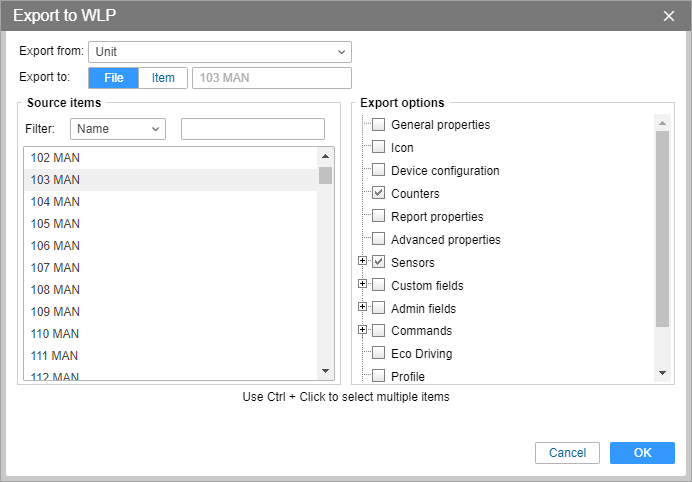Click the export options scrollbar thumb
The image size is (692, 482).
[662, 229]
